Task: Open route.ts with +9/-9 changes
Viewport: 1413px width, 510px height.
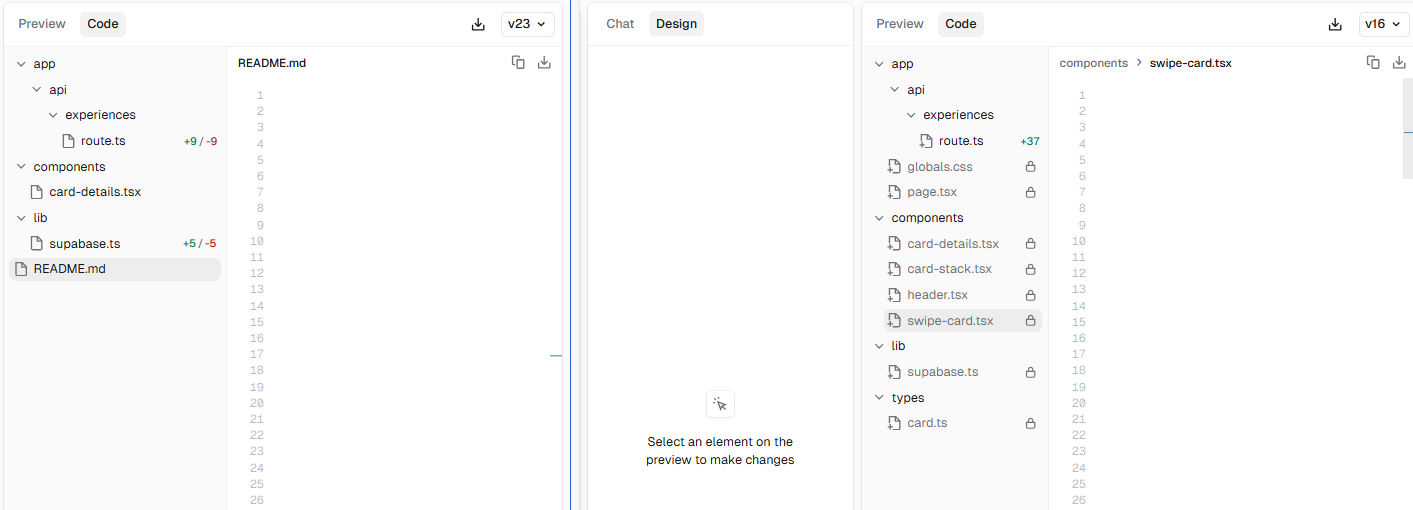Action: [115, 141]
